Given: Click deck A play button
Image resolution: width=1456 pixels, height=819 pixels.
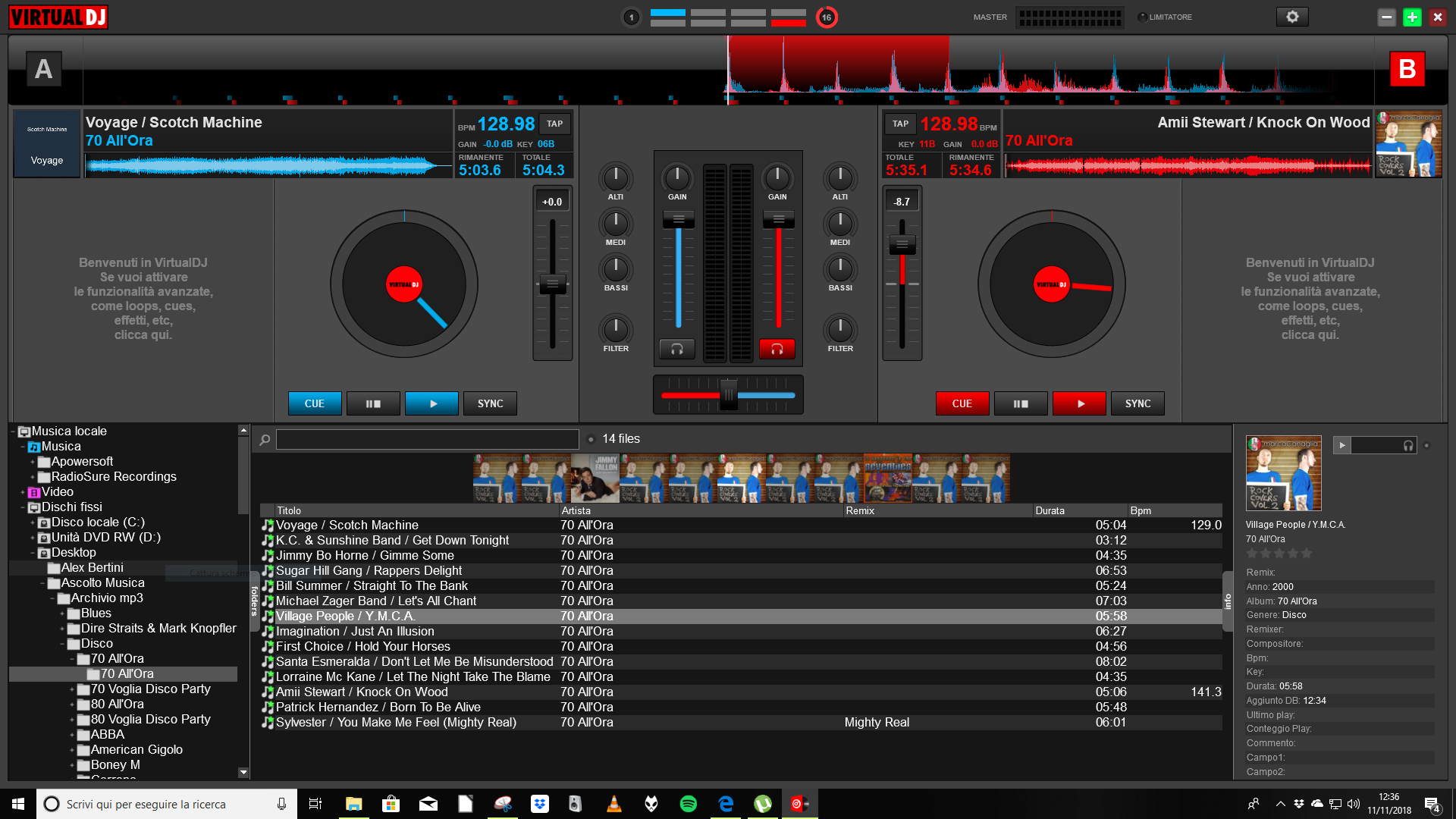Looking at the screenshot, I should pos(432,403).
